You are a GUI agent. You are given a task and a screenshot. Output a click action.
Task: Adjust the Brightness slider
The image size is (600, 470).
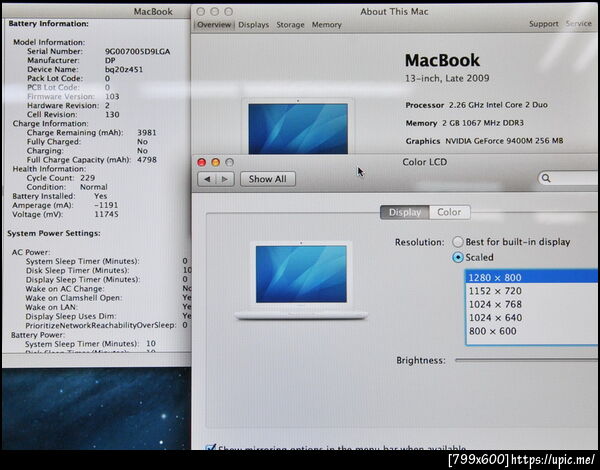tap(527, 360)
